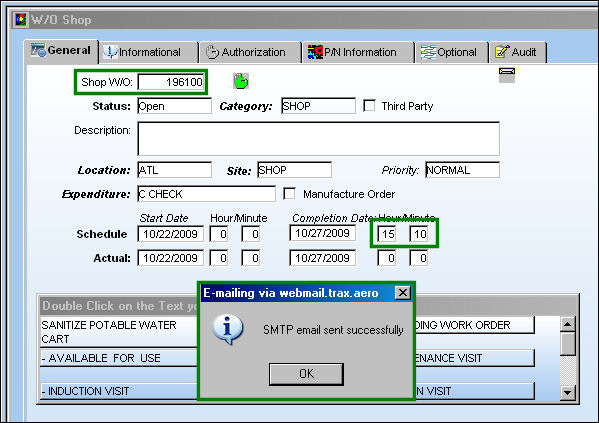Click the cell ending in WORK ORDER

coord(475,325)
